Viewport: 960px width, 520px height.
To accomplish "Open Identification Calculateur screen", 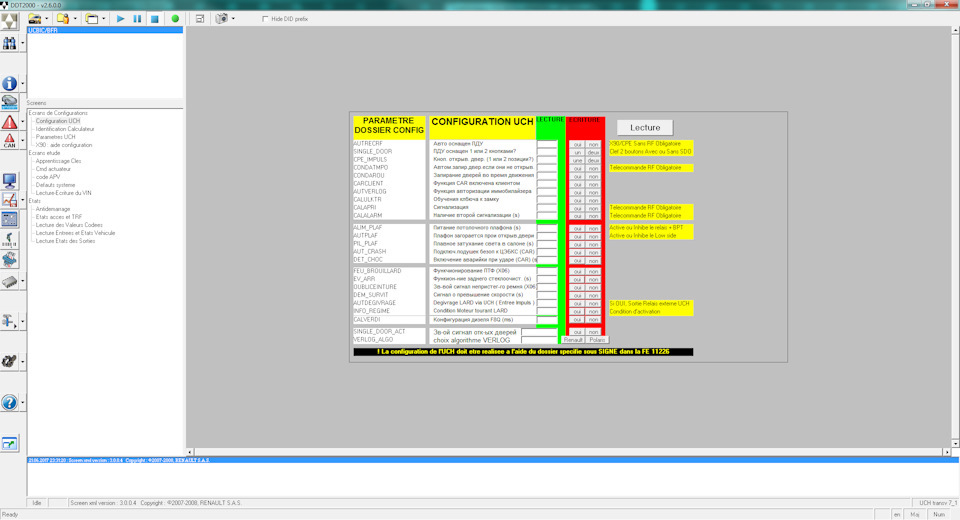I will 65,129.
